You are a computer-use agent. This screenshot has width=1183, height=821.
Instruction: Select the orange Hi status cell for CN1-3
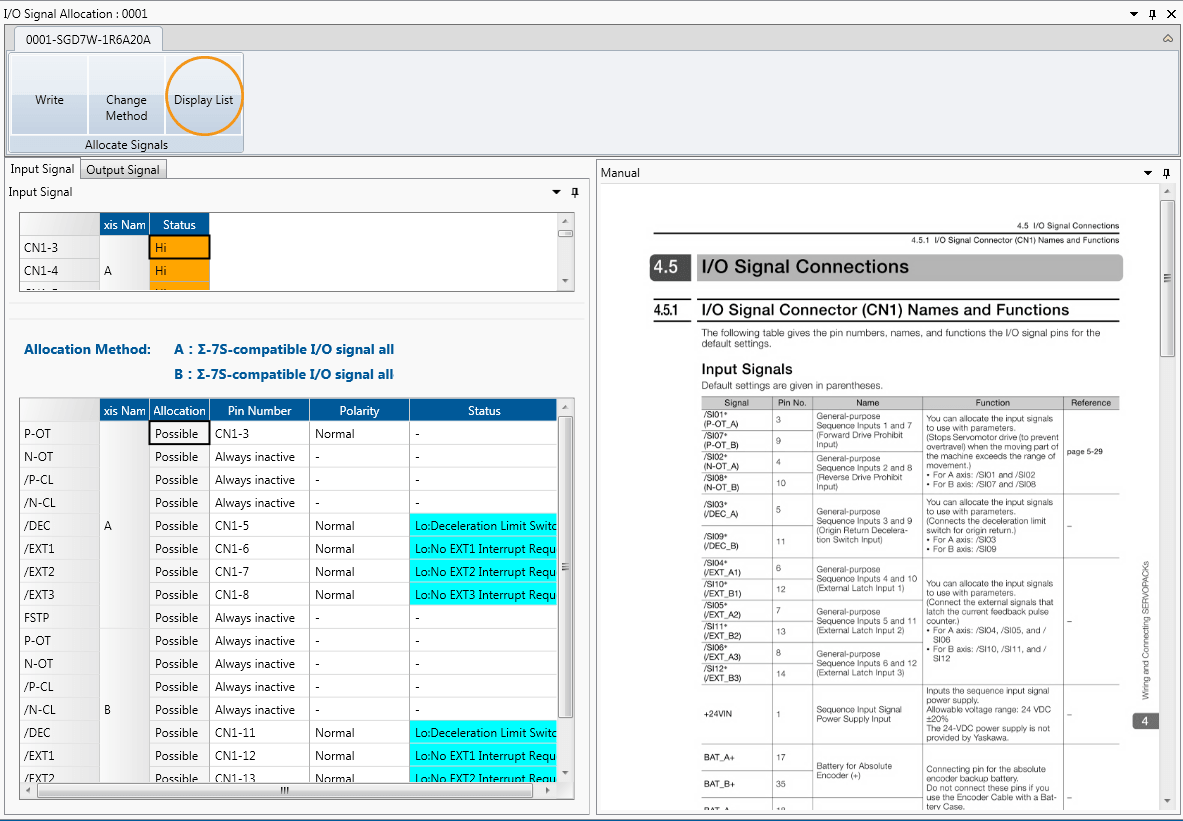(x=179, y=247)
